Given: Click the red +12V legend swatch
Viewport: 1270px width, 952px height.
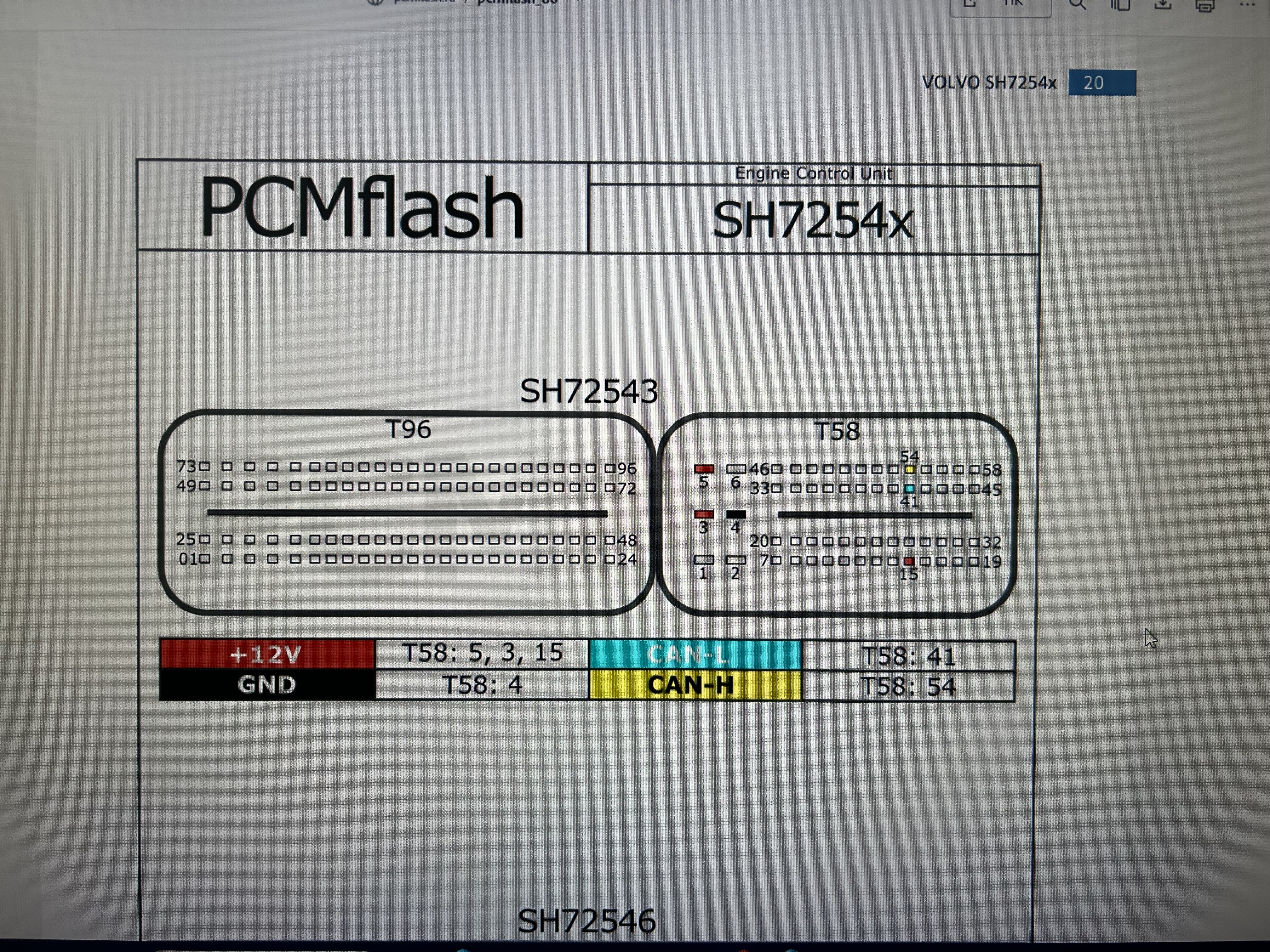Looking at the screenshot, I should pos(266,654).
